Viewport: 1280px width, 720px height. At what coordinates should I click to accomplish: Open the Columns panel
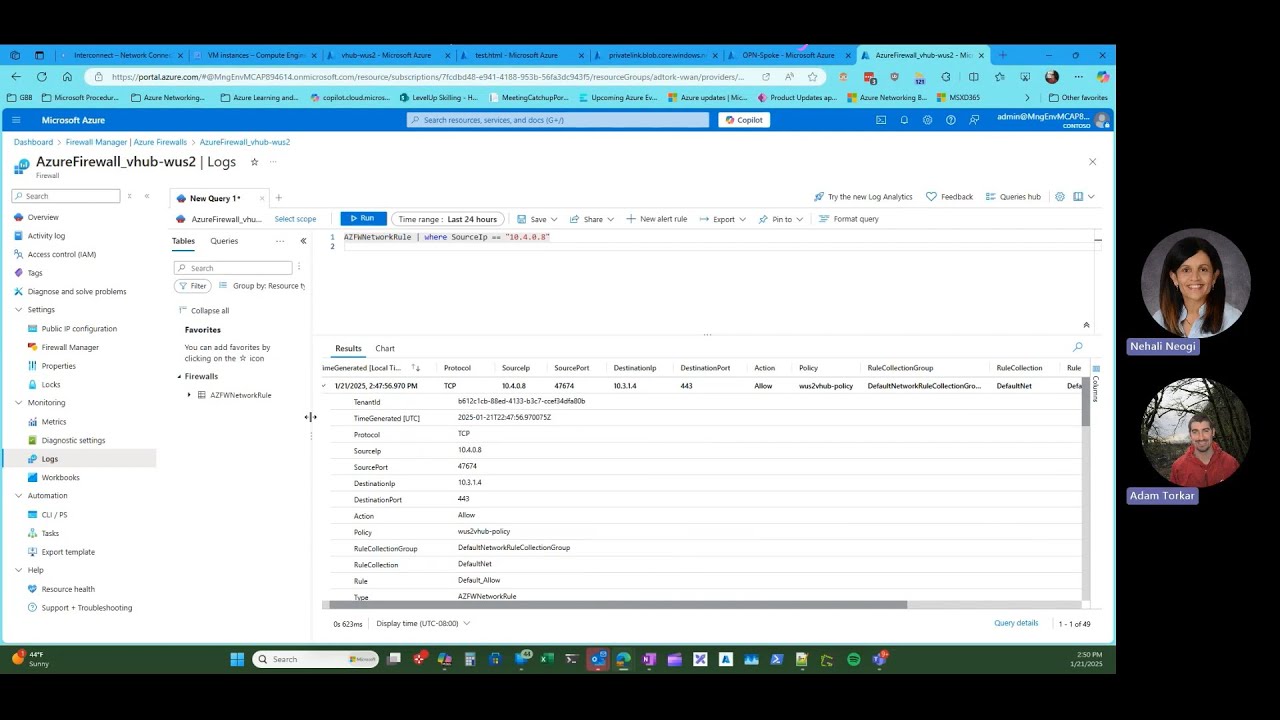coord(1095,384)
